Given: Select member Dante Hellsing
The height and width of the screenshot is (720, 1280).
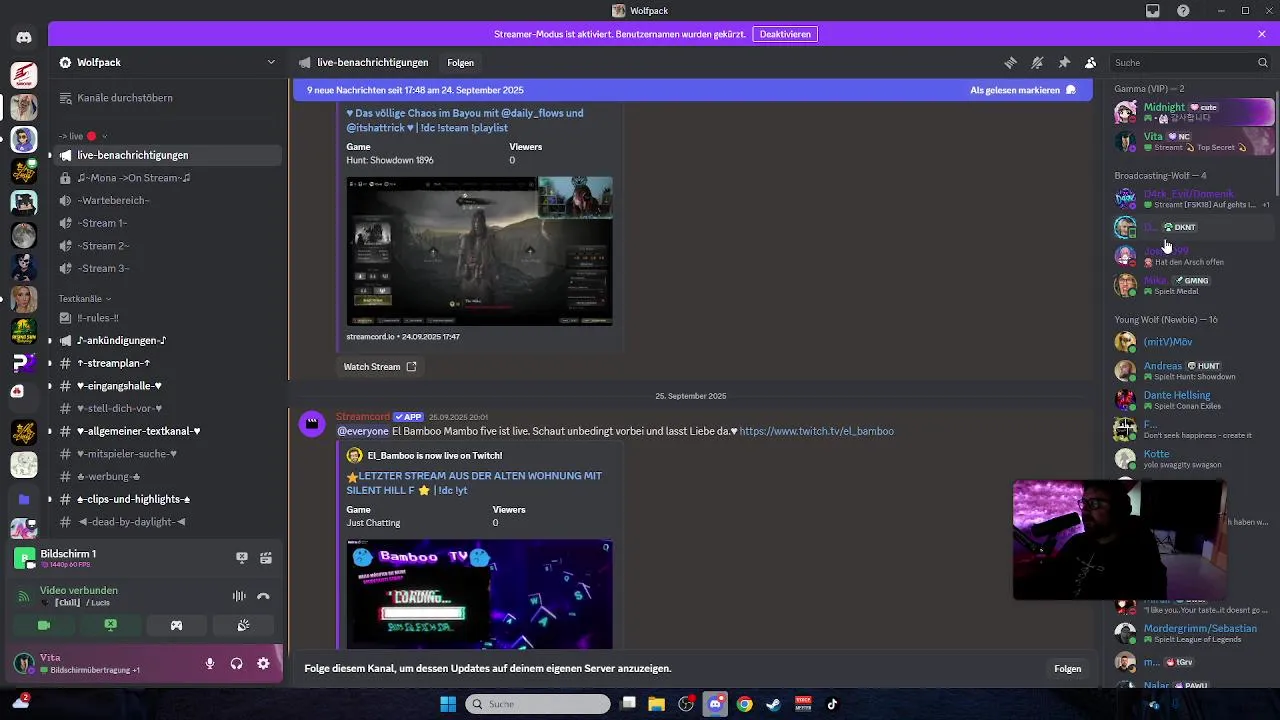Looking at the screenshot, I should [1193, 400].
